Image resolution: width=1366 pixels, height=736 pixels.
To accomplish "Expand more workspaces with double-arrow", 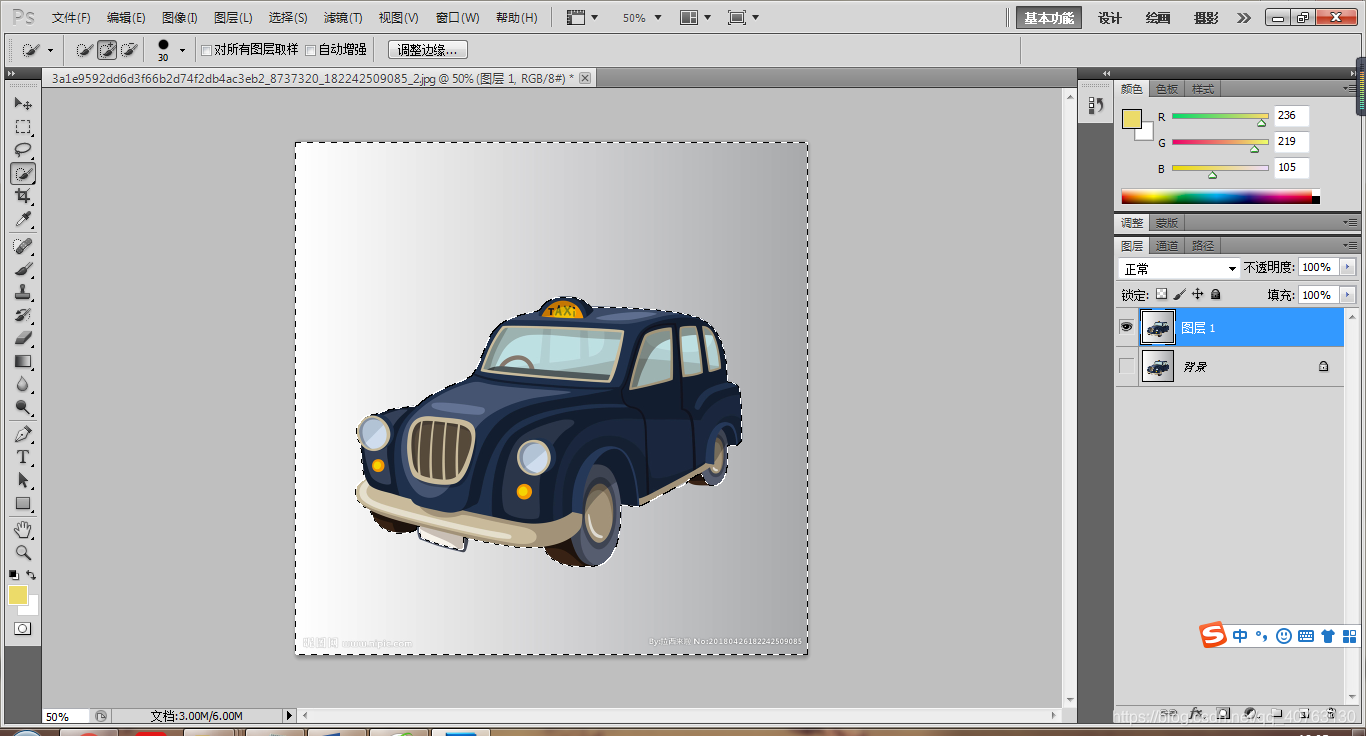I will coord(1243,18).
